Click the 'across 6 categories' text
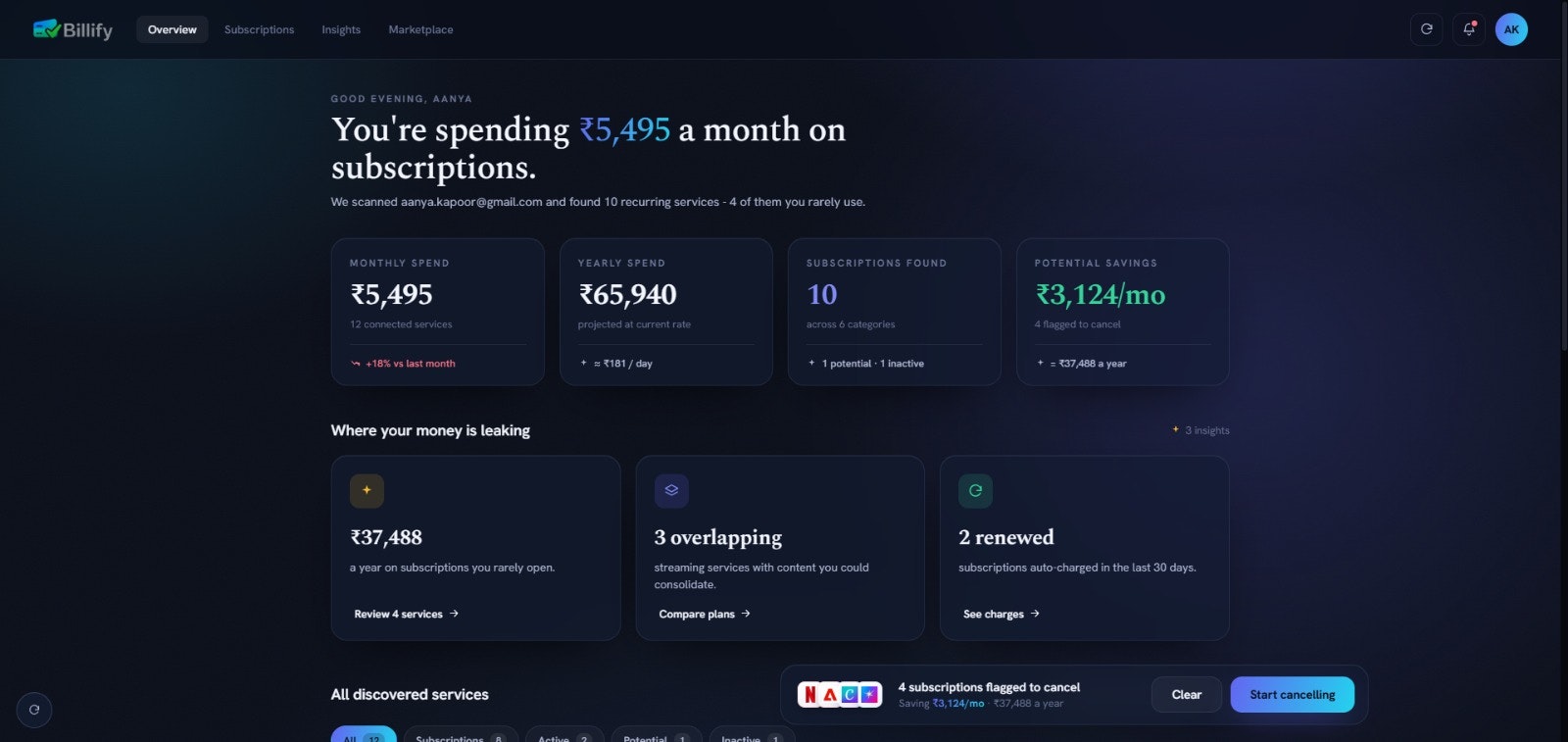The width and height of the screenshot is (1568, 742). [x=851, y=324]
